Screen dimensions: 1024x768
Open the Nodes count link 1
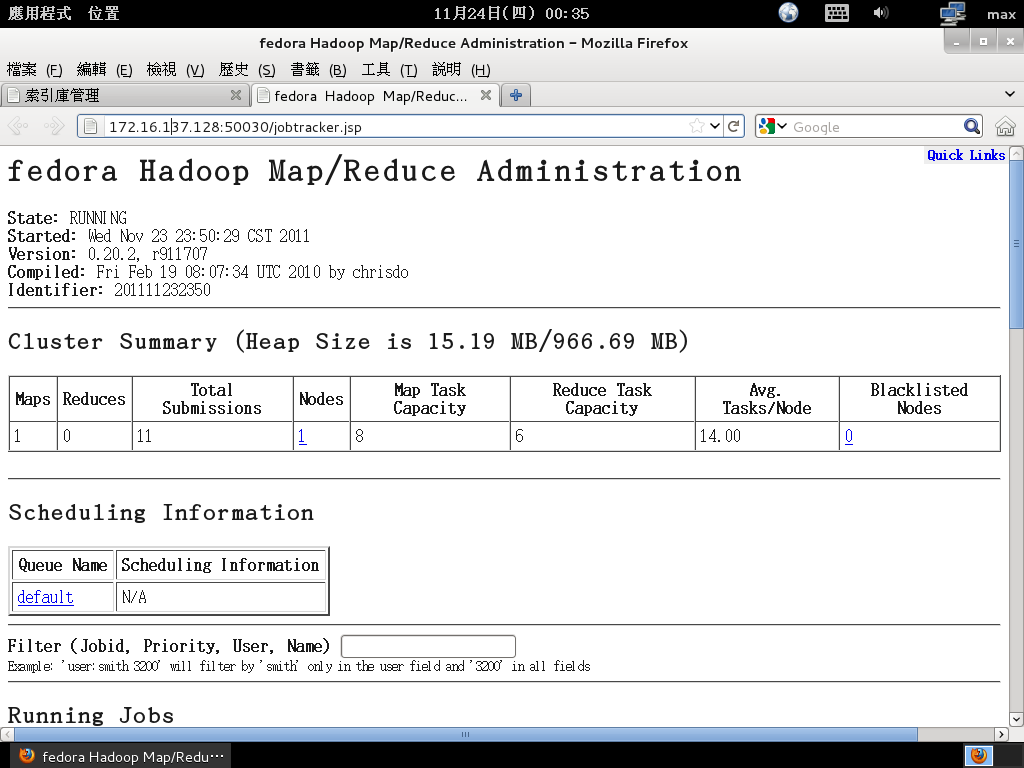pyautogui.click(x=302, y=436)
